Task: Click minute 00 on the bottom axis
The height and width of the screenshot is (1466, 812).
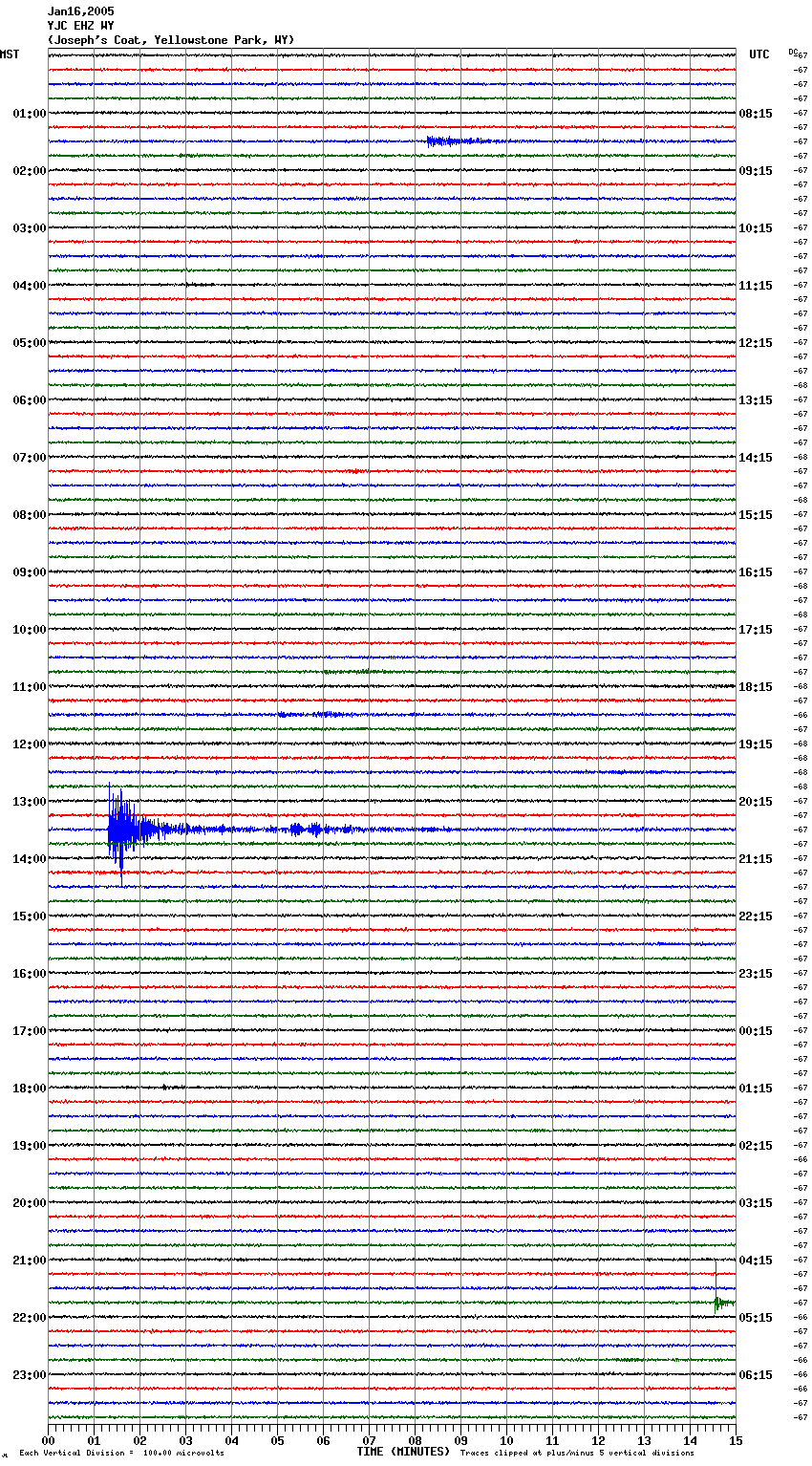Action: [x=48, y=1440]
